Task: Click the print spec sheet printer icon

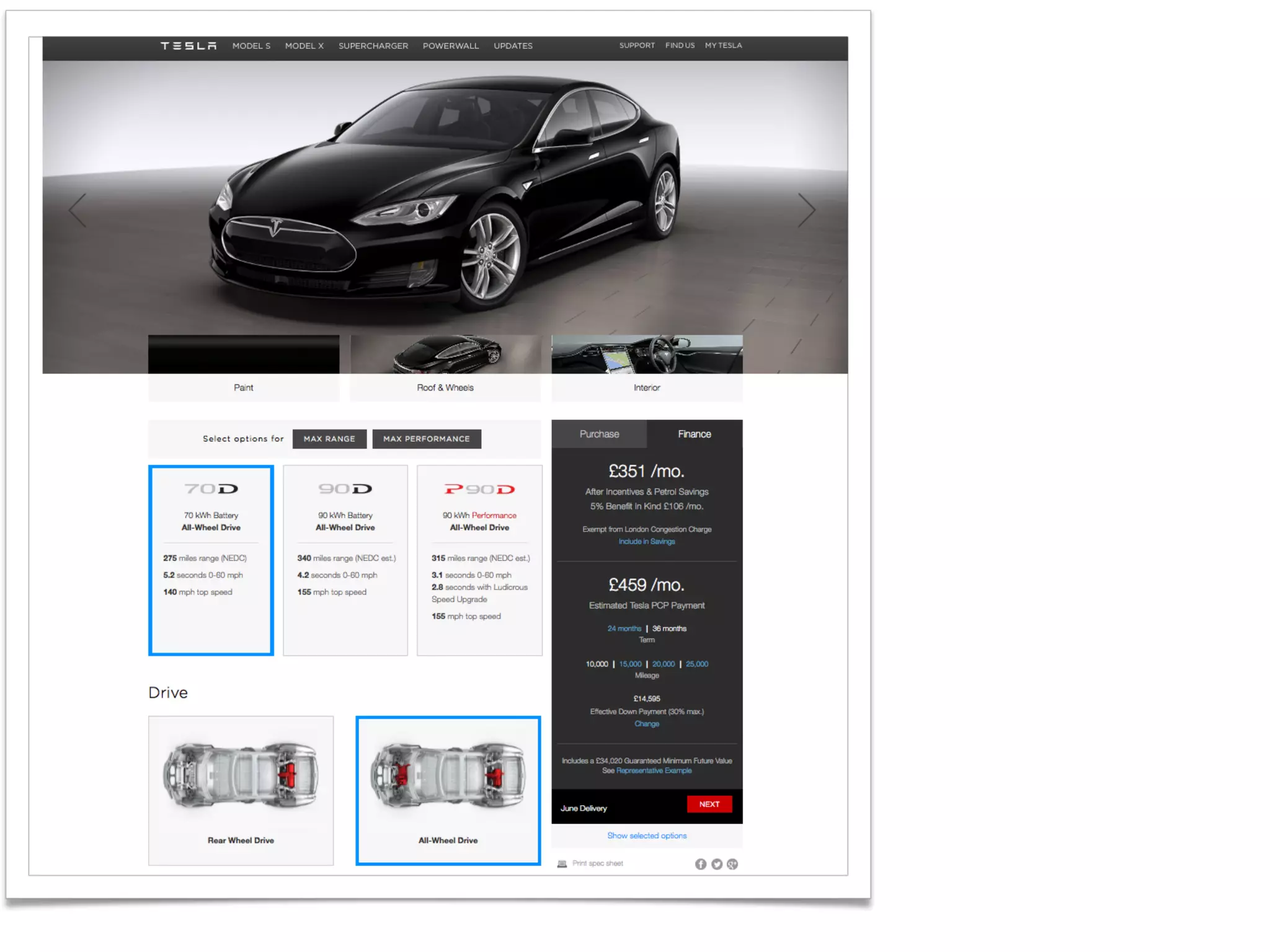Action: click(562, 864)
